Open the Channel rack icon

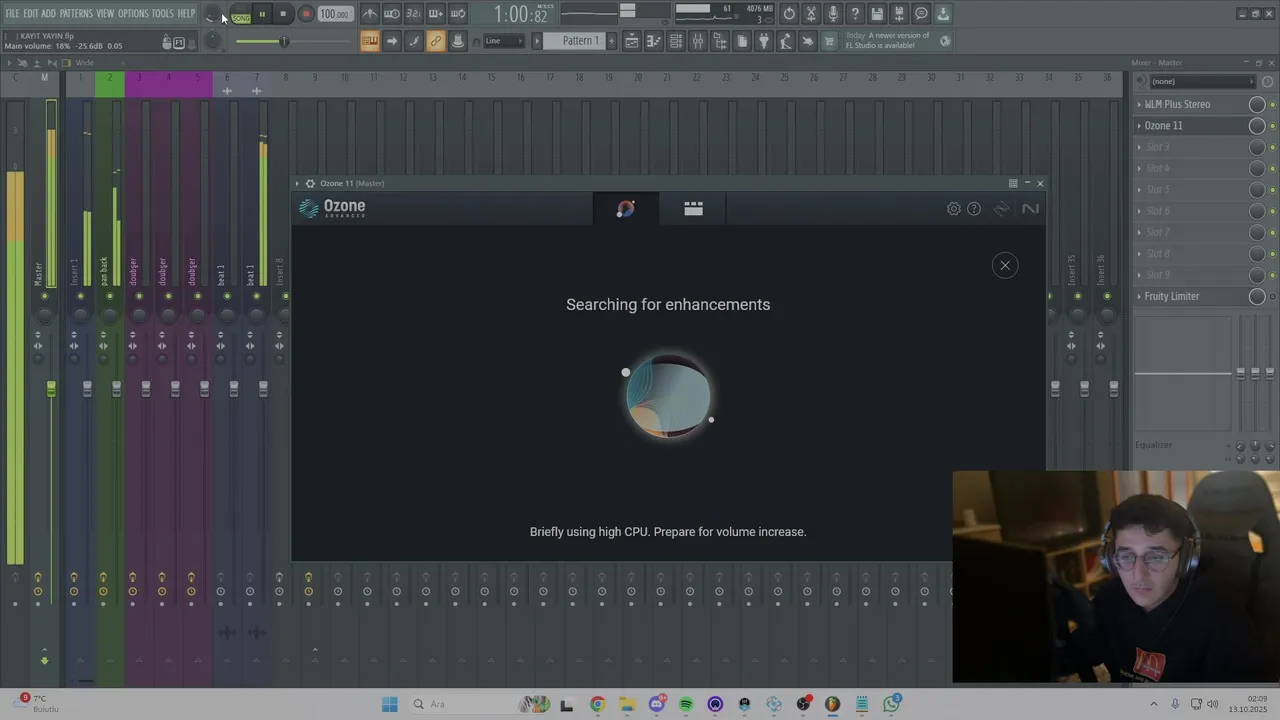tap(676, 41)
